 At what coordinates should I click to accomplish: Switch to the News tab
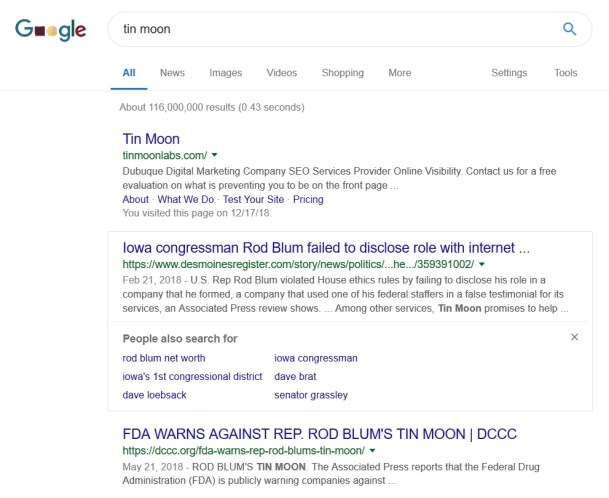[172, 73]
